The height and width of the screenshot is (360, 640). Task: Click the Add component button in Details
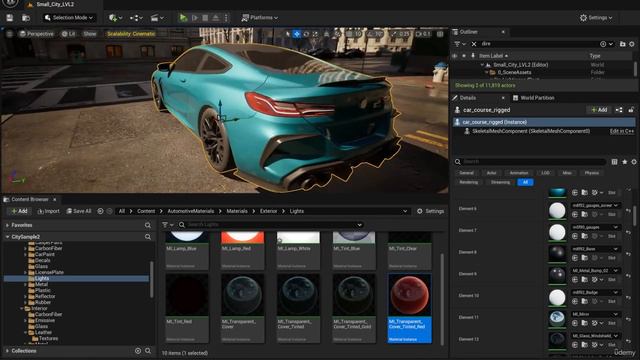point(599,110)
